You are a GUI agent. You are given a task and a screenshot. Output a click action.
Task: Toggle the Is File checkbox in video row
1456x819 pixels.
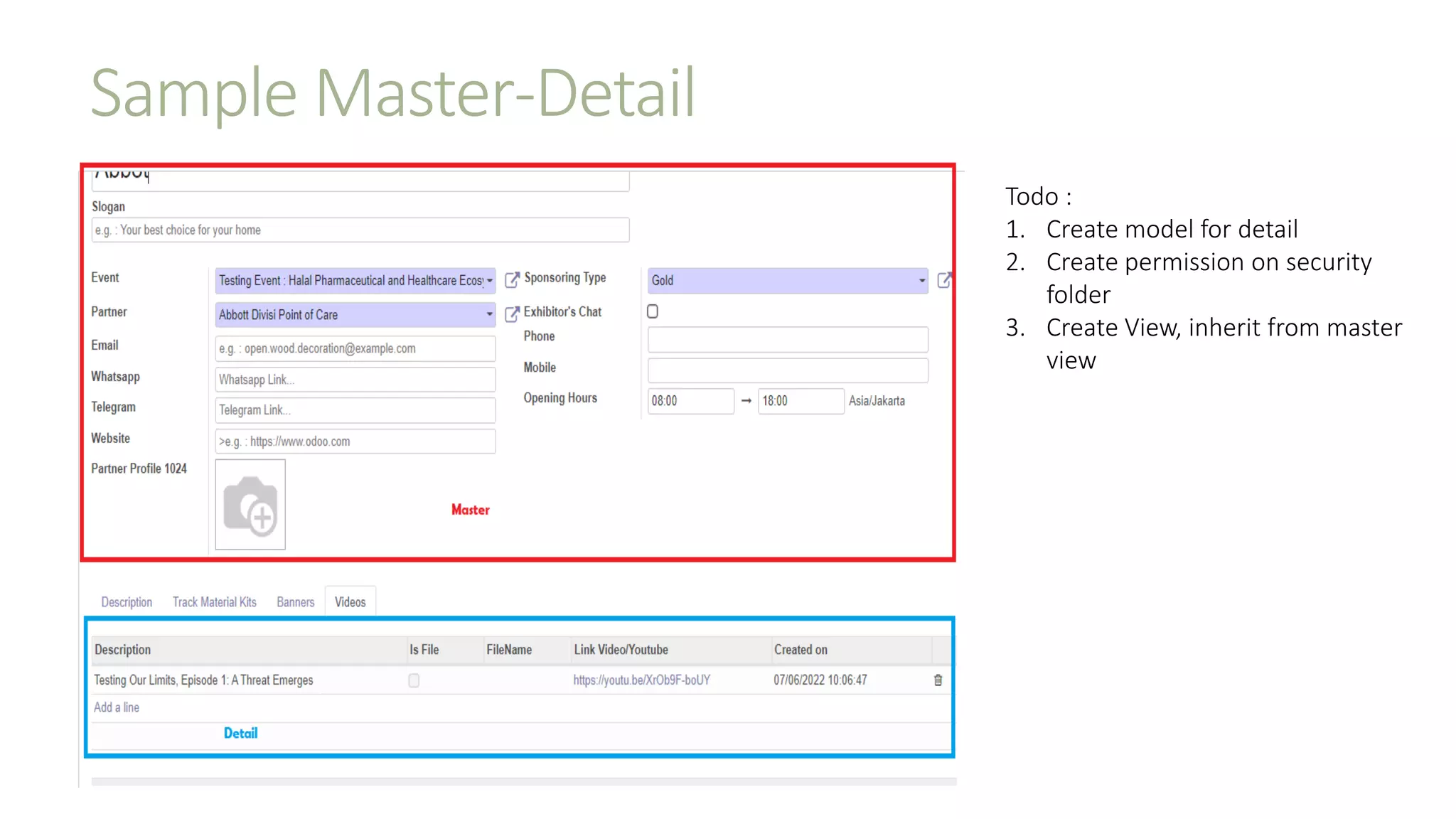(414, 680)
